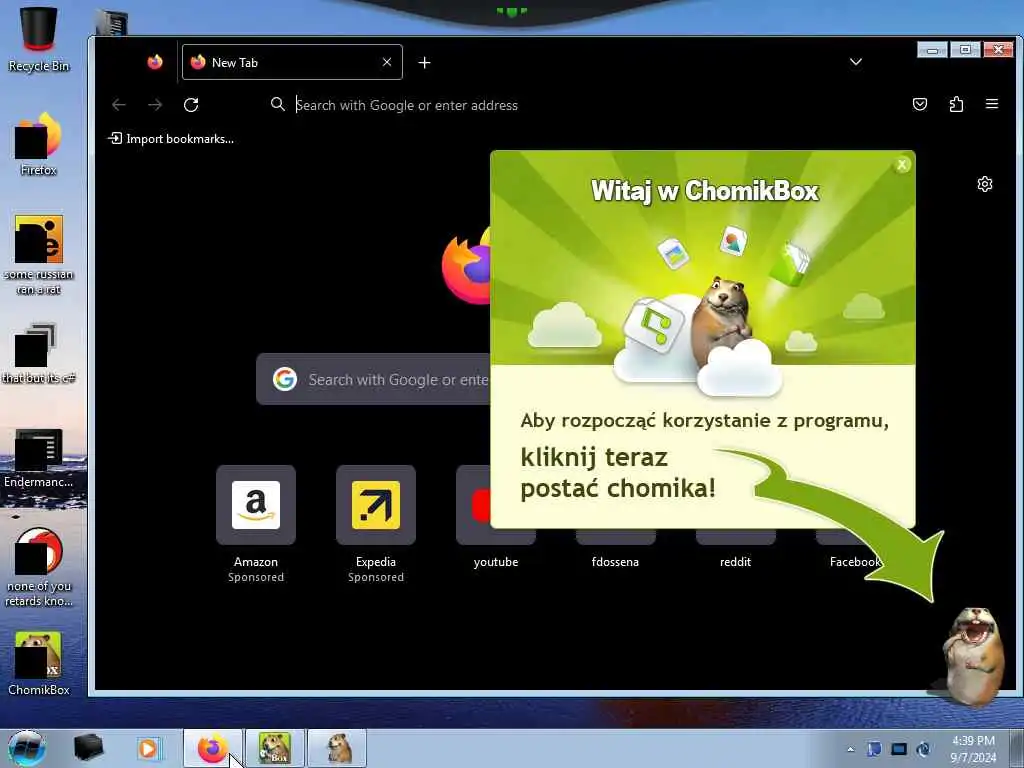
Task: Click the hamster taskbar button
Action: 337,748
